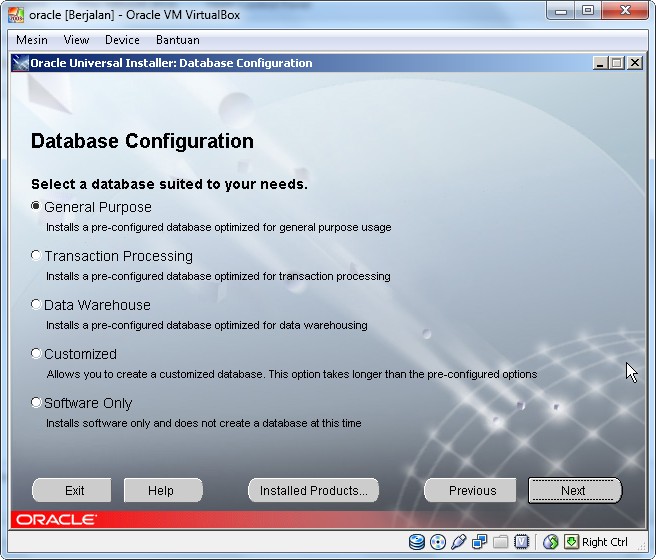Minimize the VirtualBox window

[x=561, y=11]
